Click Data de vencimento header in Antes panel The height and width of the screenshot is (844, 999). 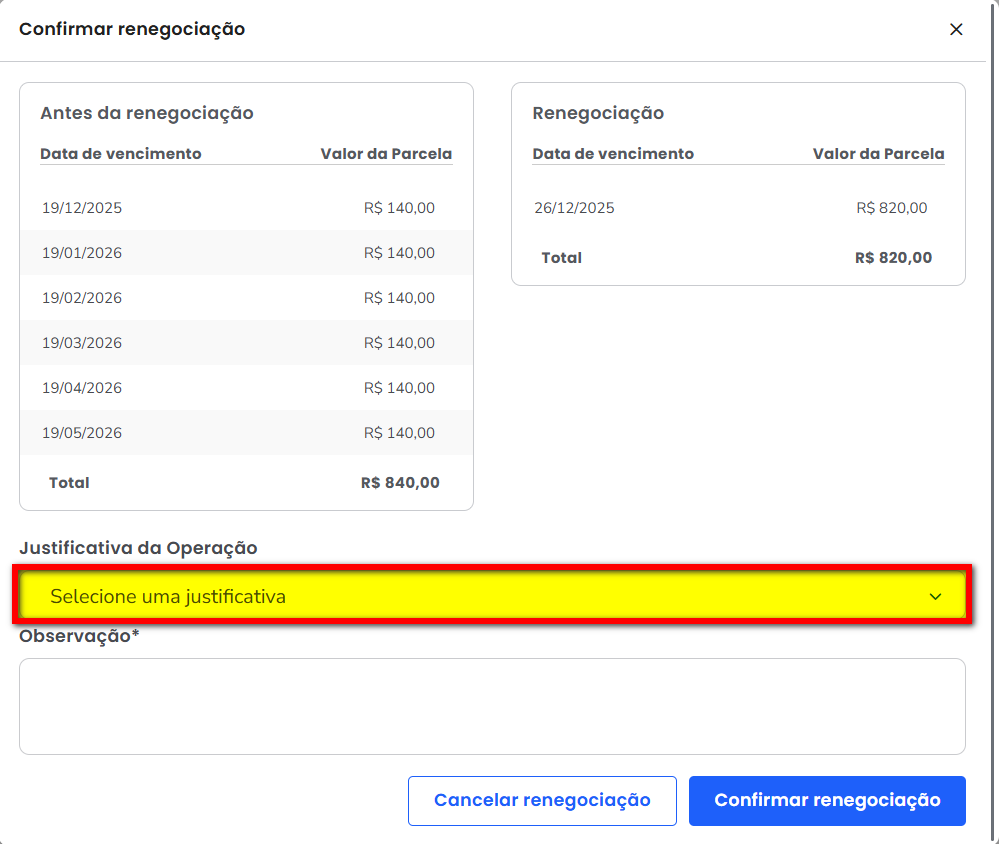click(x=121, y=154)
